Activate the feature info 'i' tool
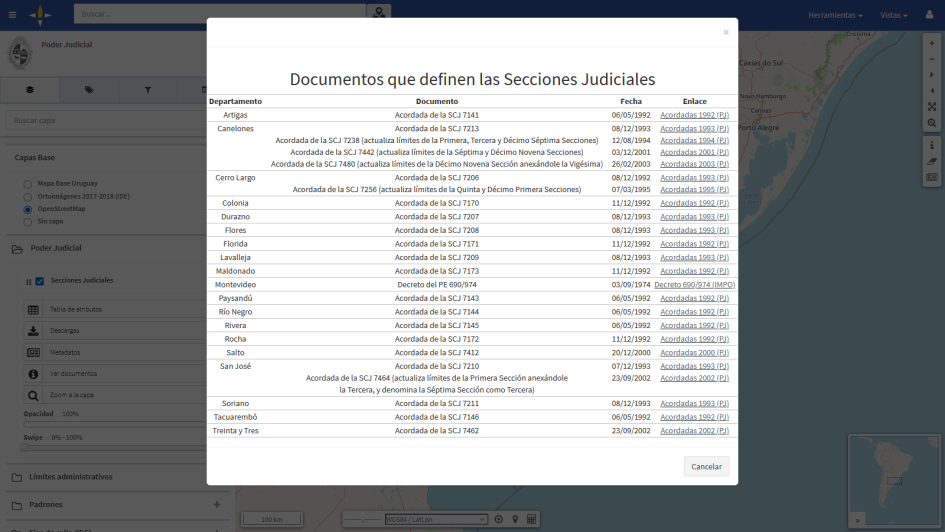Image resolution: width=945 pixels, height=532 pixels. click(932, 145)
